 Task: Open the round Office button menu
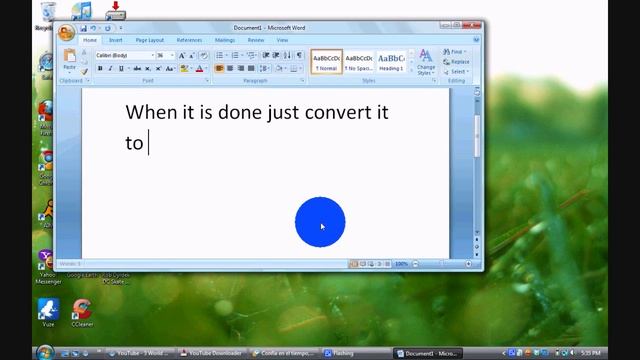pos(66,33)
